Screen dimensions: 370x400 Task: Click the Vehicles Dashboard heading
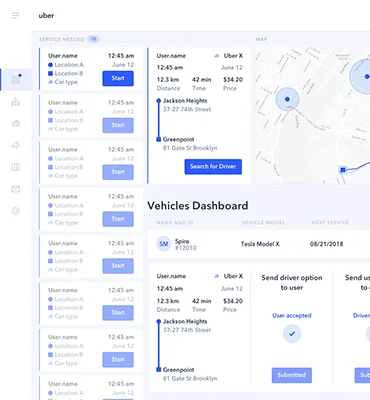[198, 206]
